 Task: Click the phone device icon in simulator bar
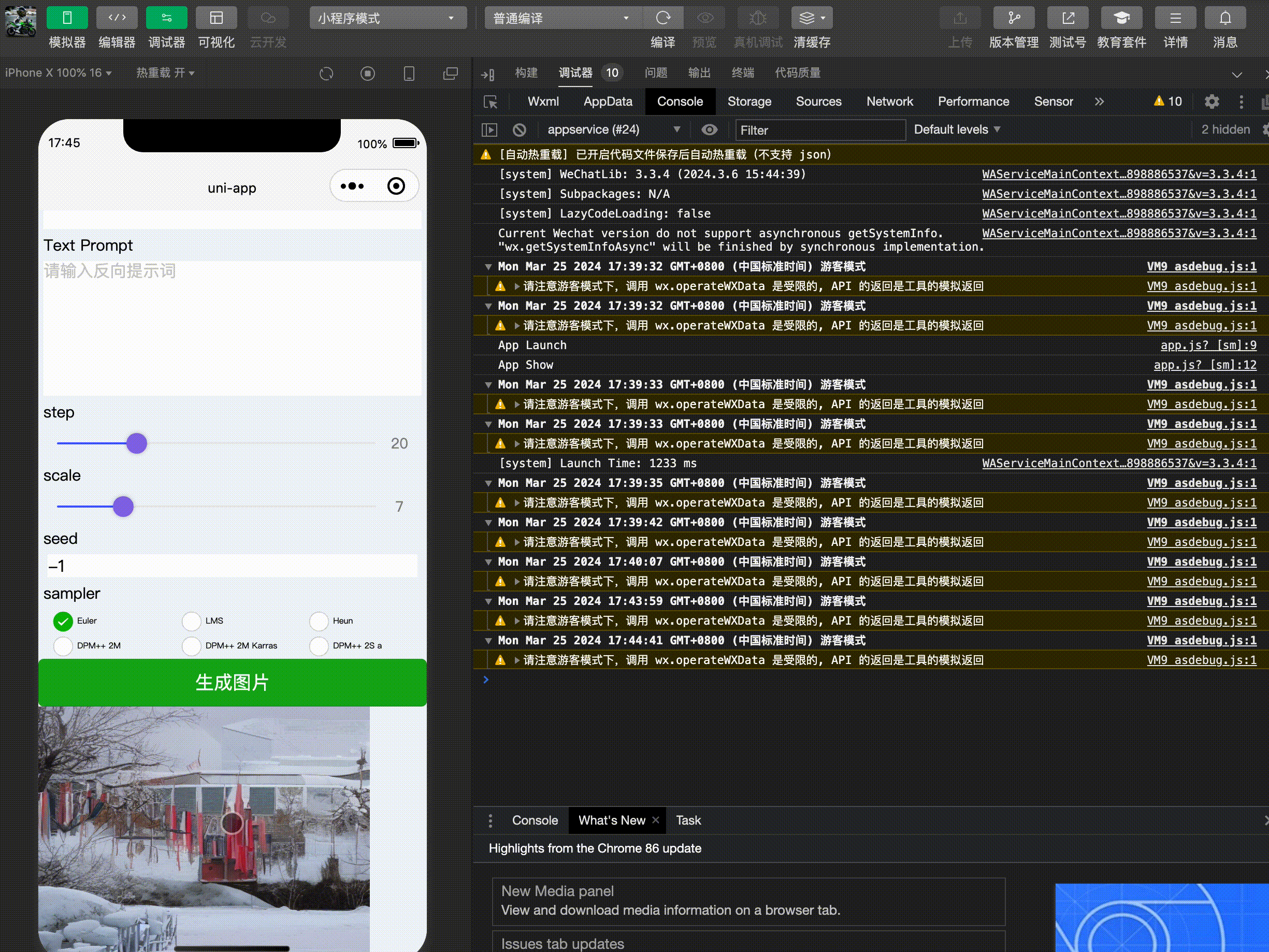click(409, 74)
